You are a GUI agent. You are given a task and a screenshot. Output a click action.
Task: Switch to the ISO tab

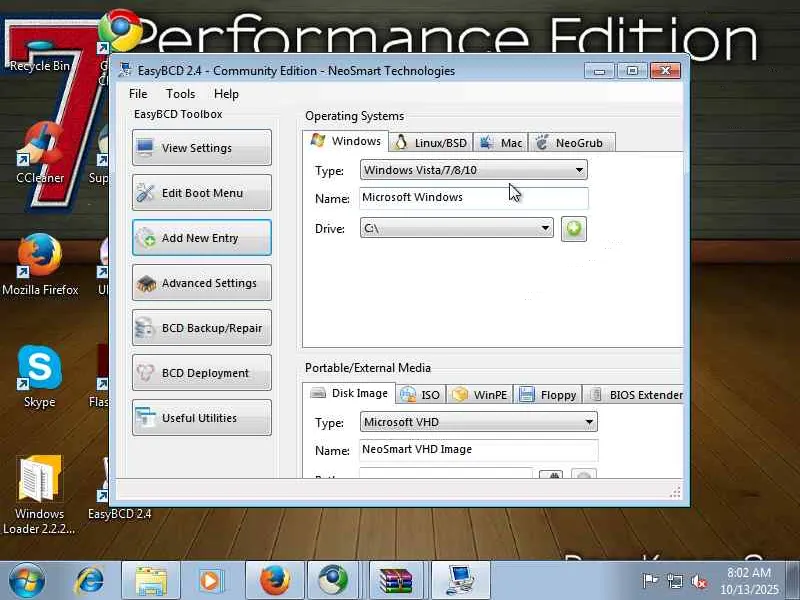pyautogui.click(x=421, y=395)
